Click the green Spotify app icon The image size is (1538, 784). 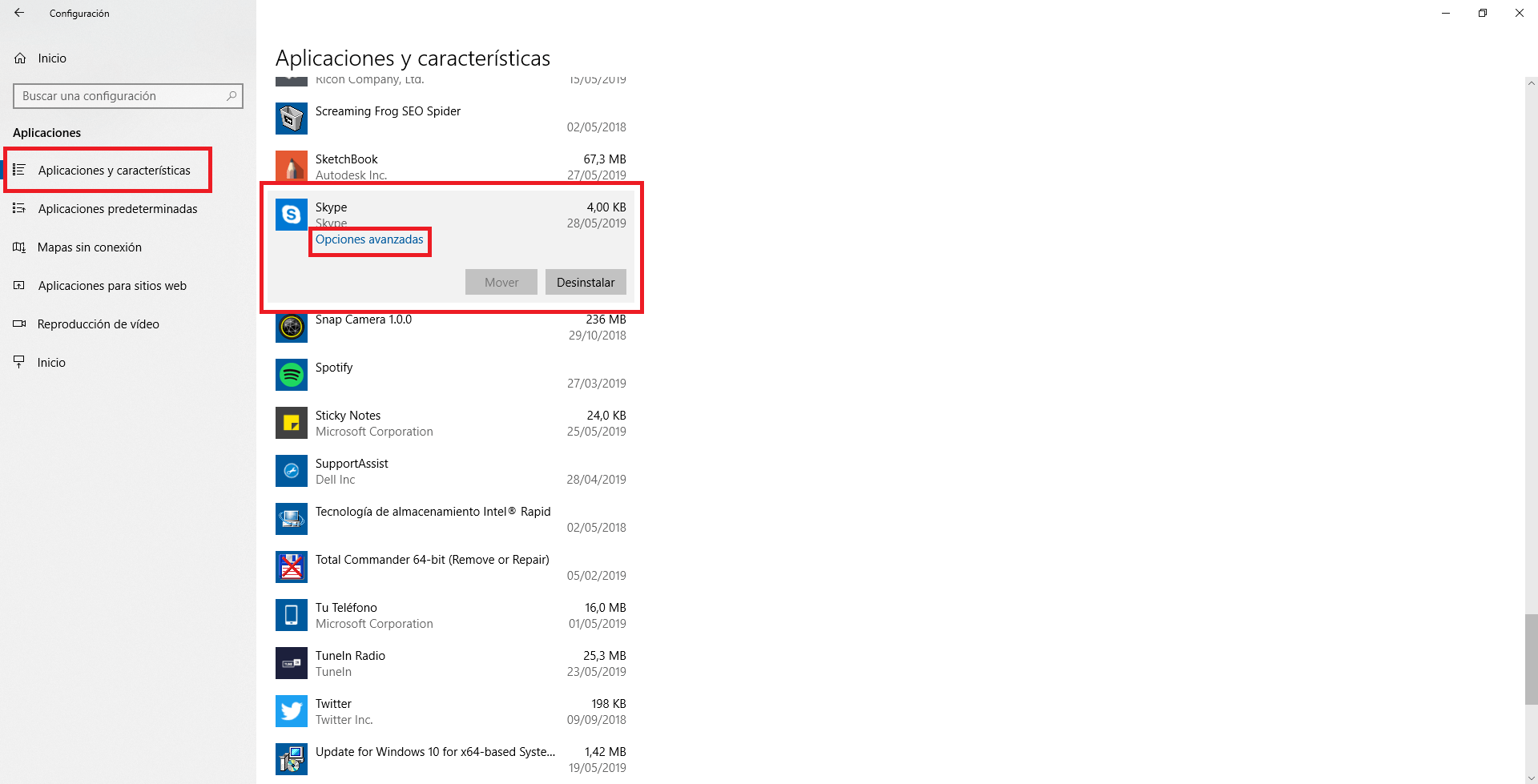coord(292,375)
